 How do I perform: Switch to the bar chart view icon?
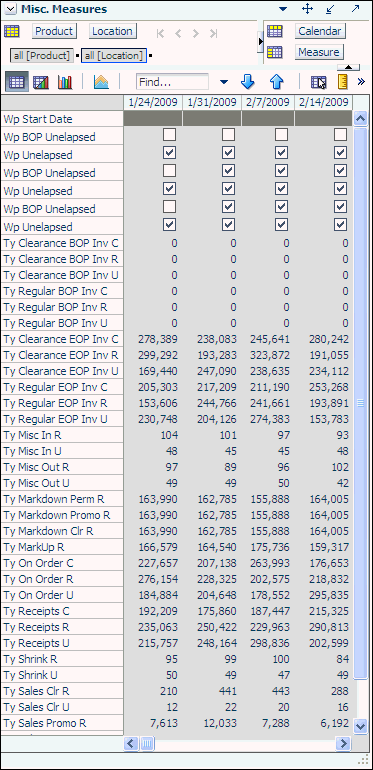tap(65, 82)
